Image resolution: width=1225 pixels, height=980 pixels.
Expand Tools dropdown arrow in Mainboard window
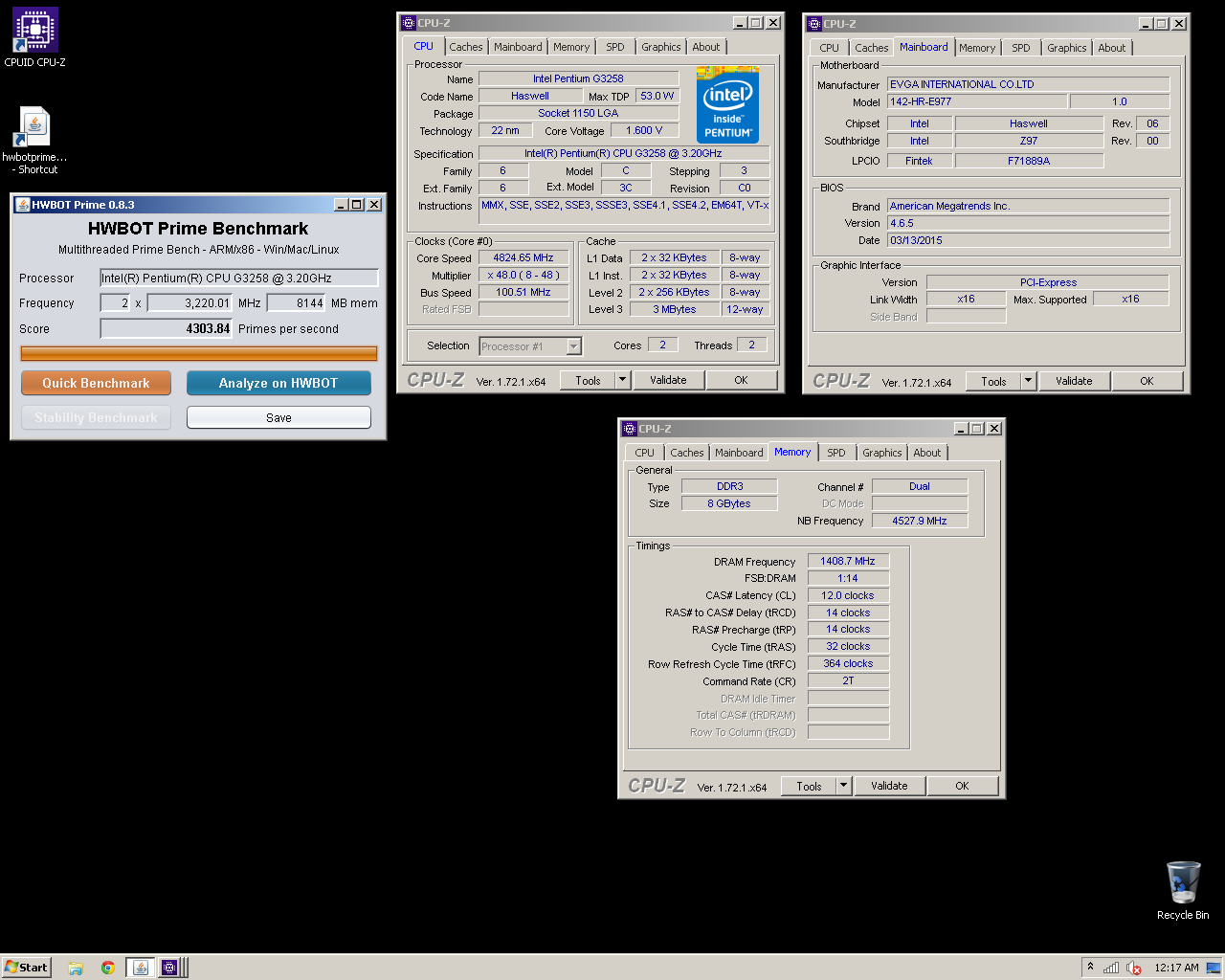1029,381
